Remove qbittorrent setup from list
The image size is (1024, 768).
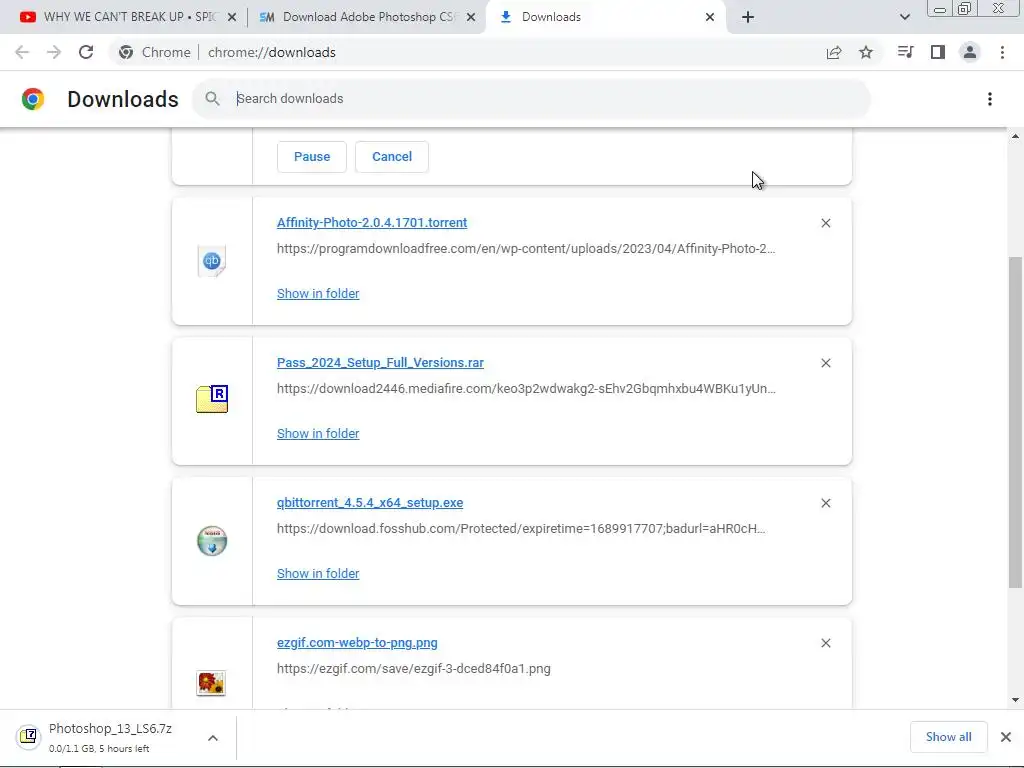825,503
